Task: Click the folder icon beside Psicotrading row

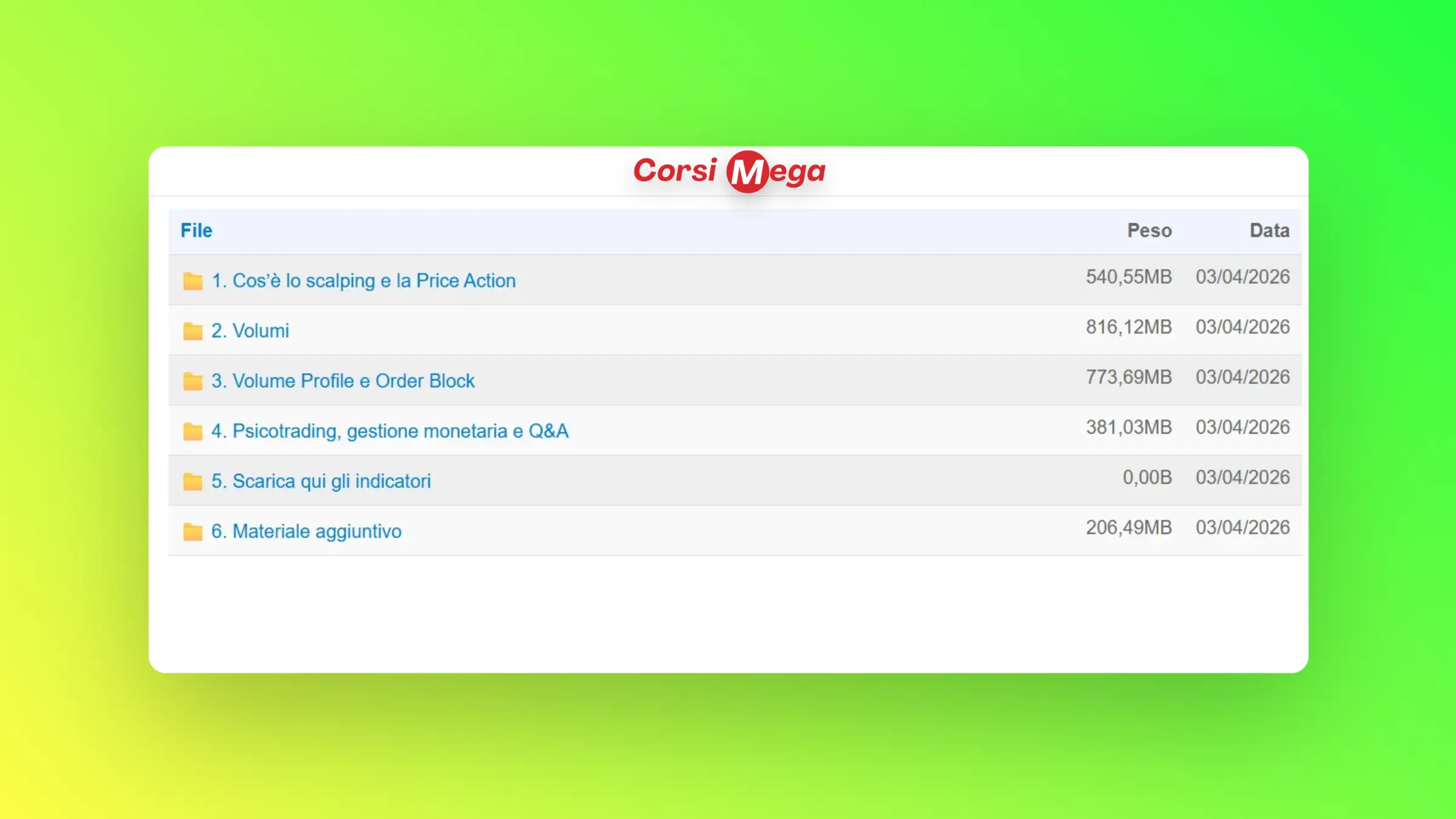Action: point(192,431)
